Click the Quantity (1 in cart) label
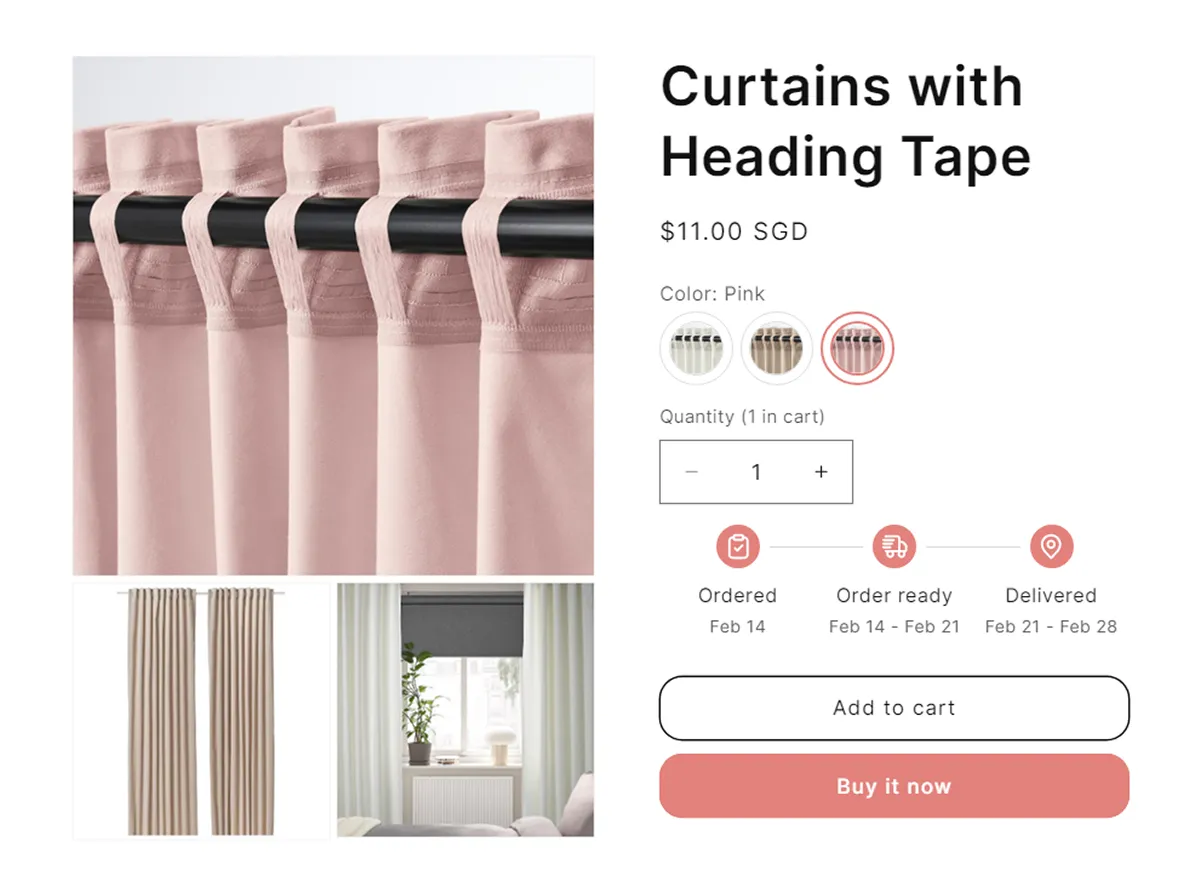Viewport: 1202px width, 878px height. click(x=742, y=417)
